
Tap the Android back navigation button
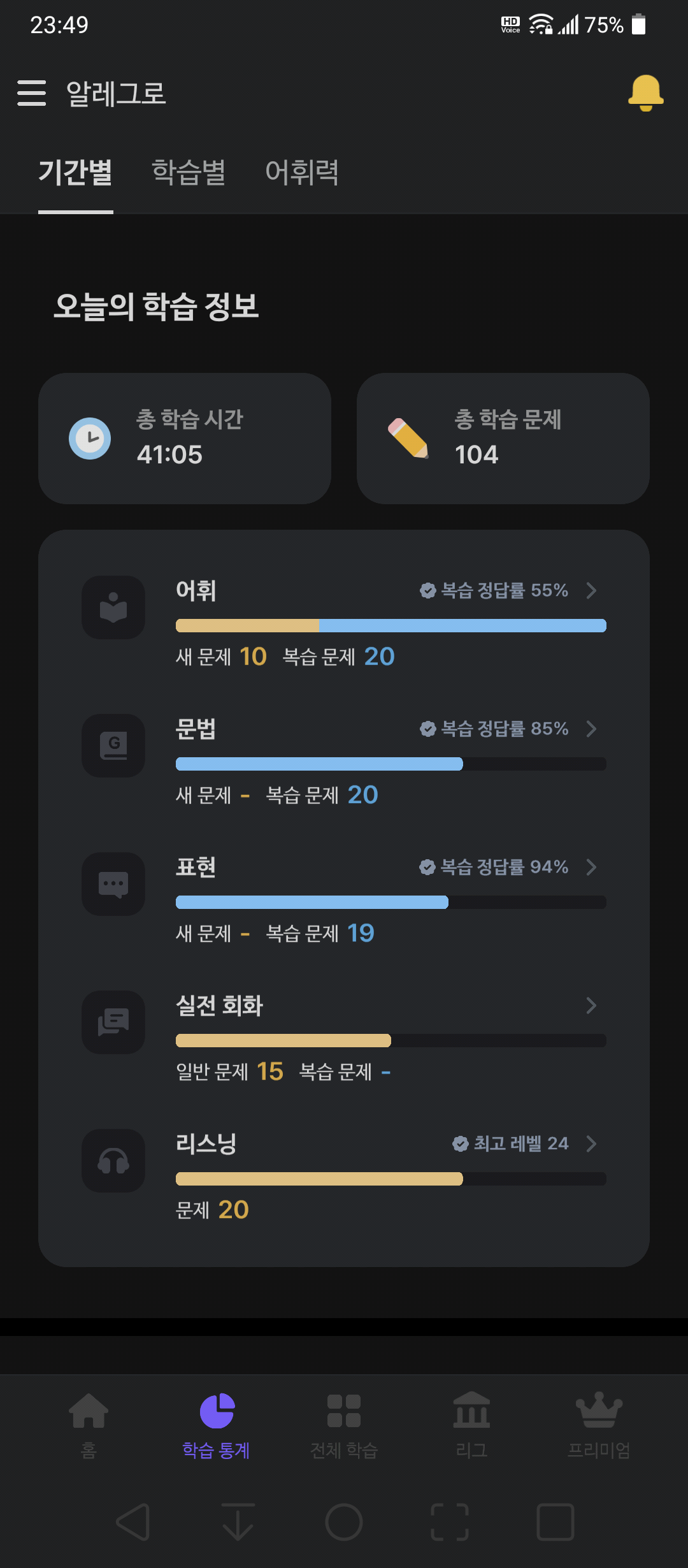click(134, 1522)
